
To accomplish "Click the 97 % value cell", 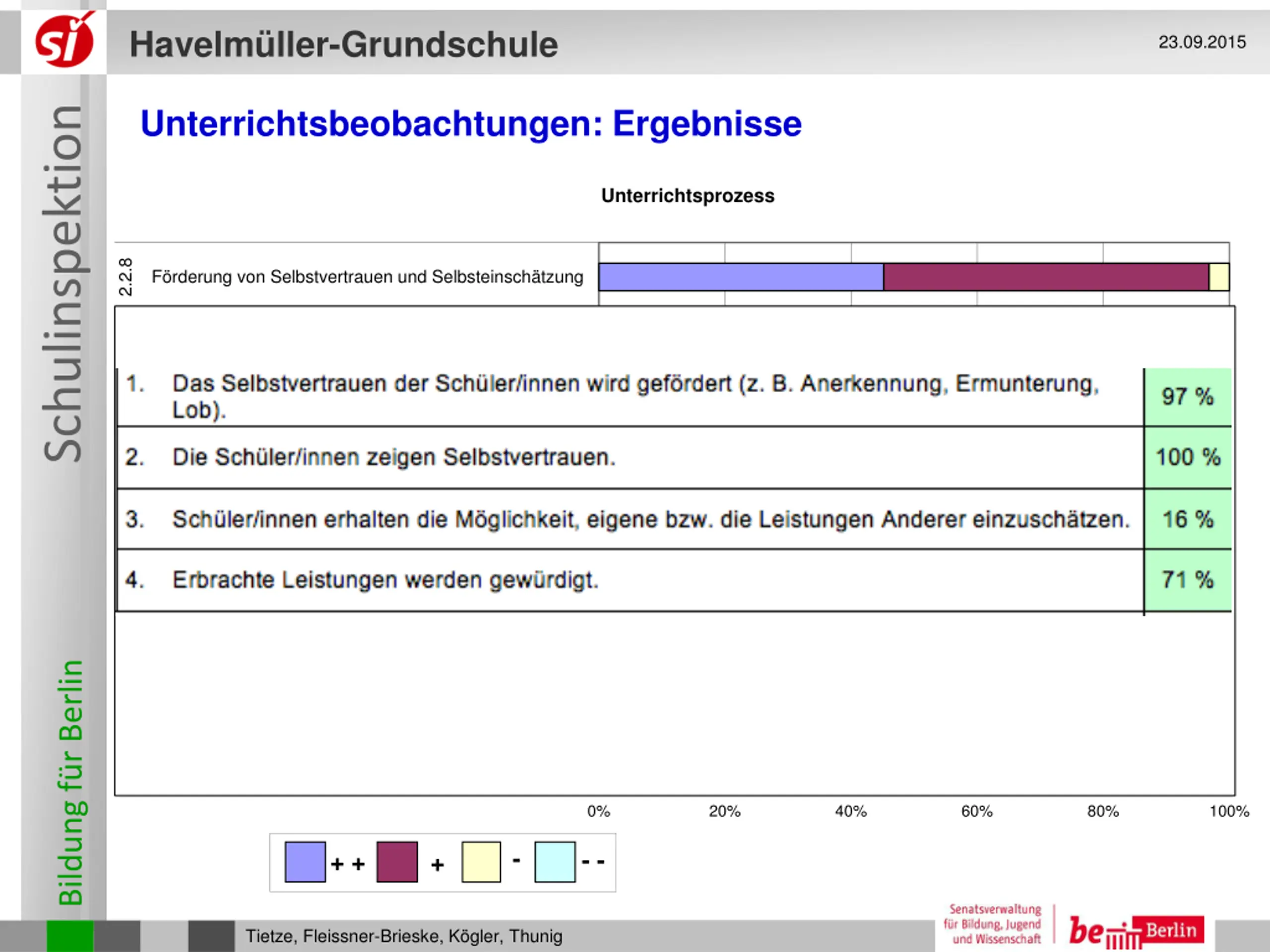I will (x=1187, y=397).
